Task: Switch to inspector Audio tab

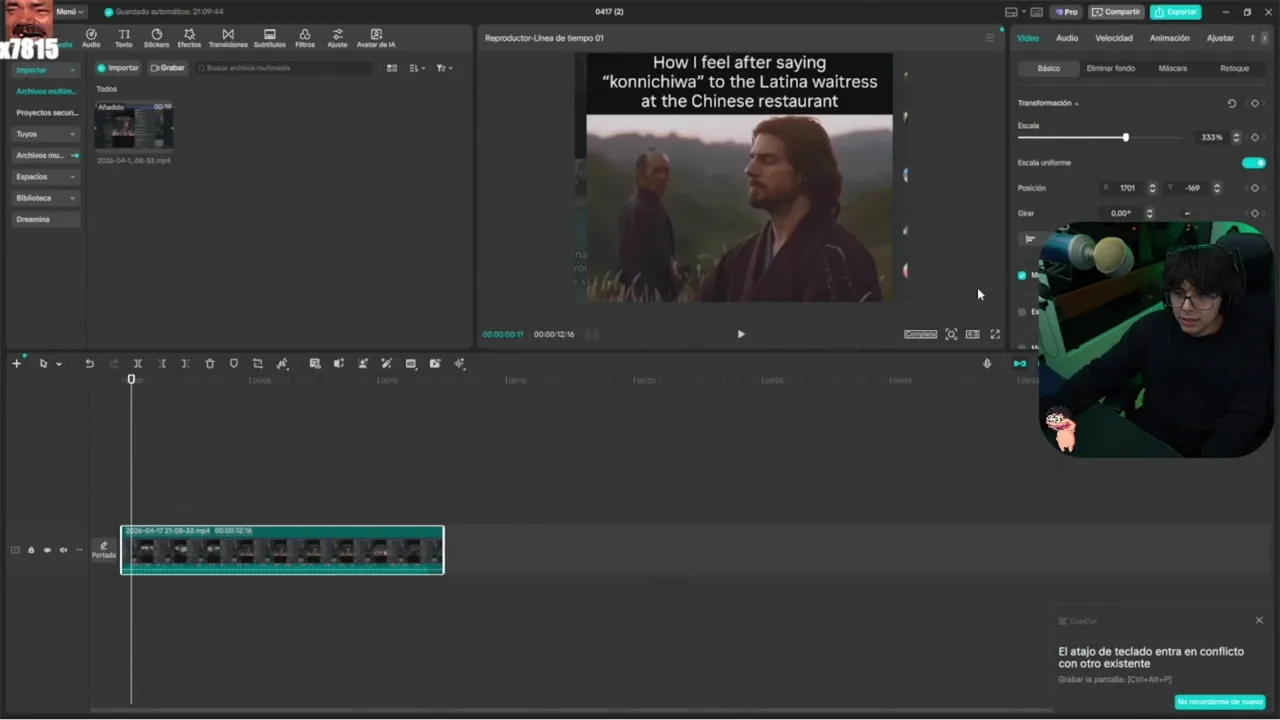Action: pos(1067,38)
